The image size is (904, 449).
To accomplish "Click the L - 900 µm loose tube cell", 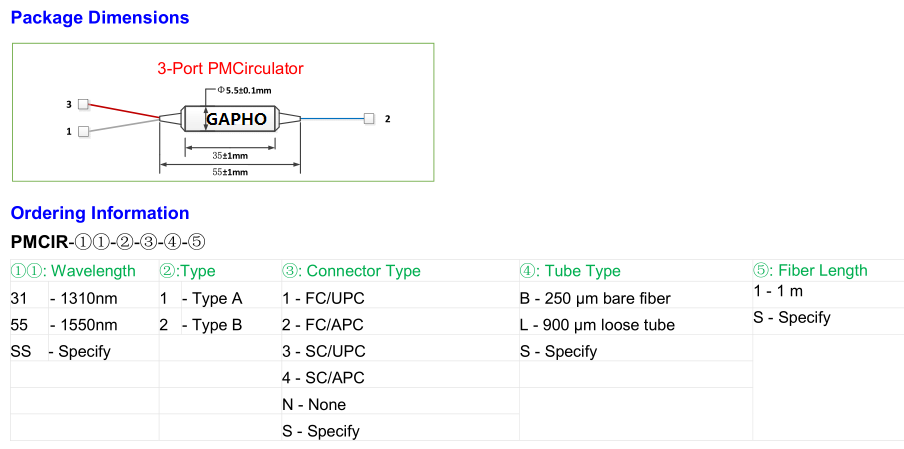I will 597,325.
